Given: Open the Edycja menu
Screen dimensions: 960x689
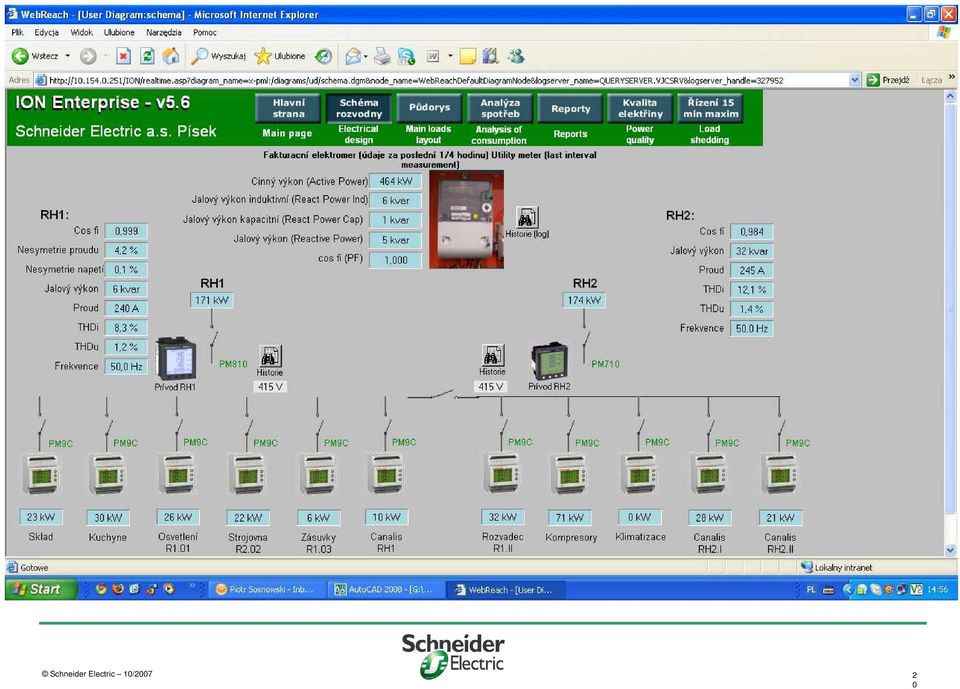Looking at the screenshot, I should coord(47,32).
